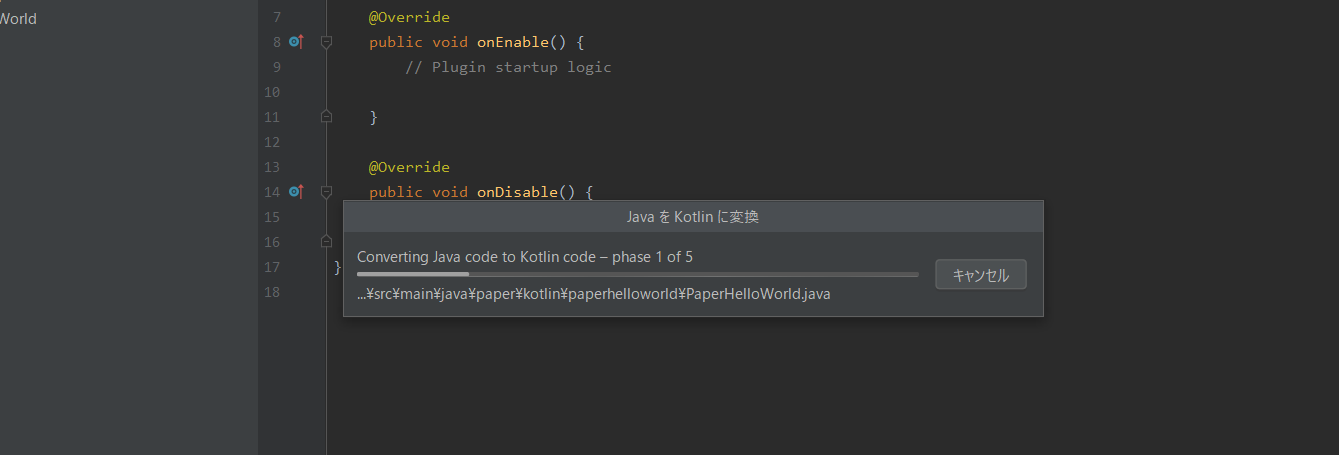Collapse the onEnable method fold marker
1339x455 pixels.
click(326, 42)
